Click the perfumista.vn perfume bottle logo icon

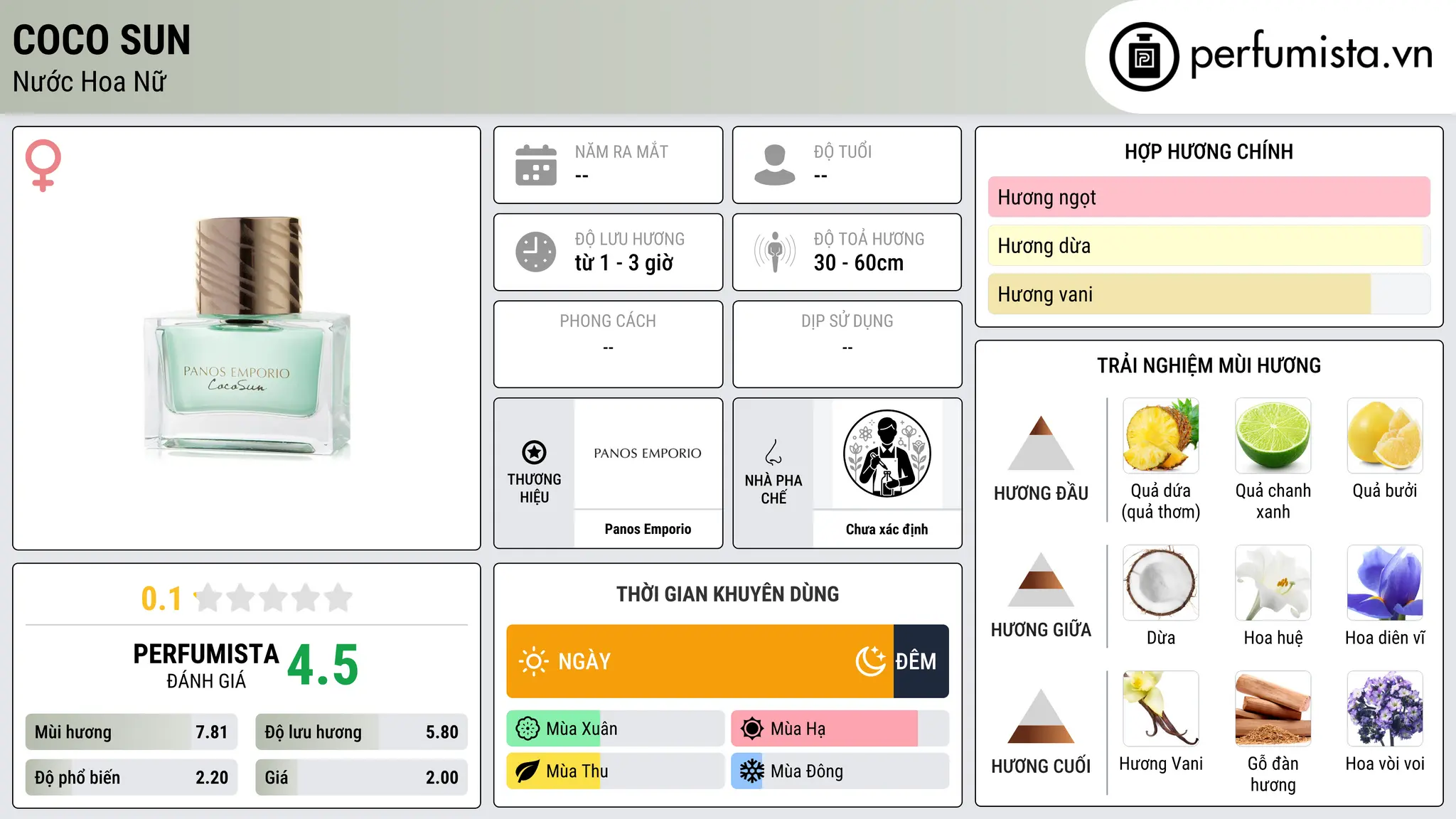(x=1144, y=57)
